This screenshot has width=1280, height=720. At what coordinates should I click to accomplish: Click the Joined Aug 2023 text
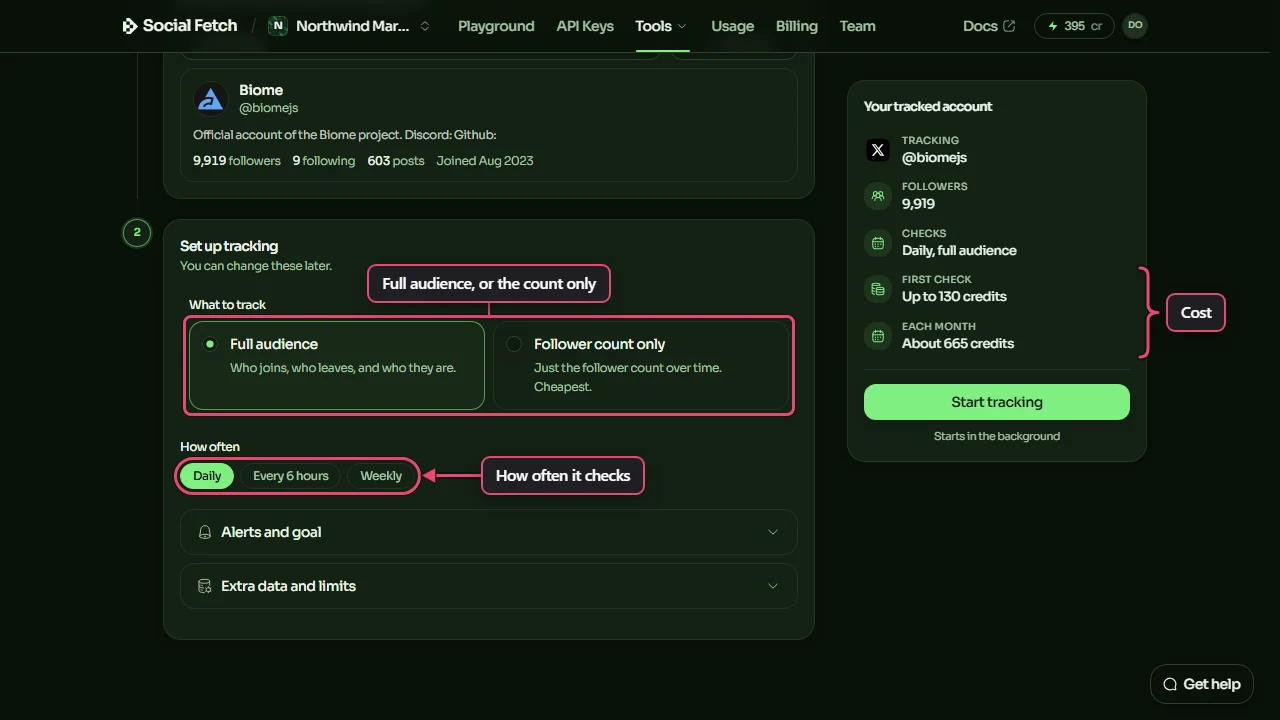point(485,160)
